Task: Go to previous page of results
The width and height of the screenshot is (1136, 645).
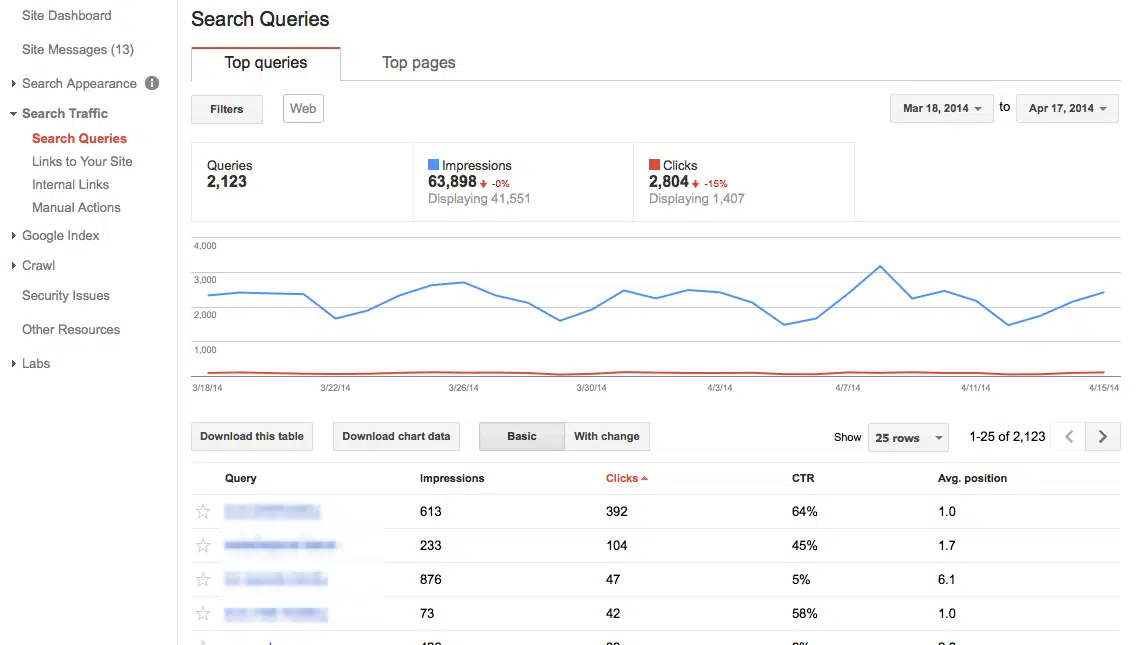Action: (1069, 436)
